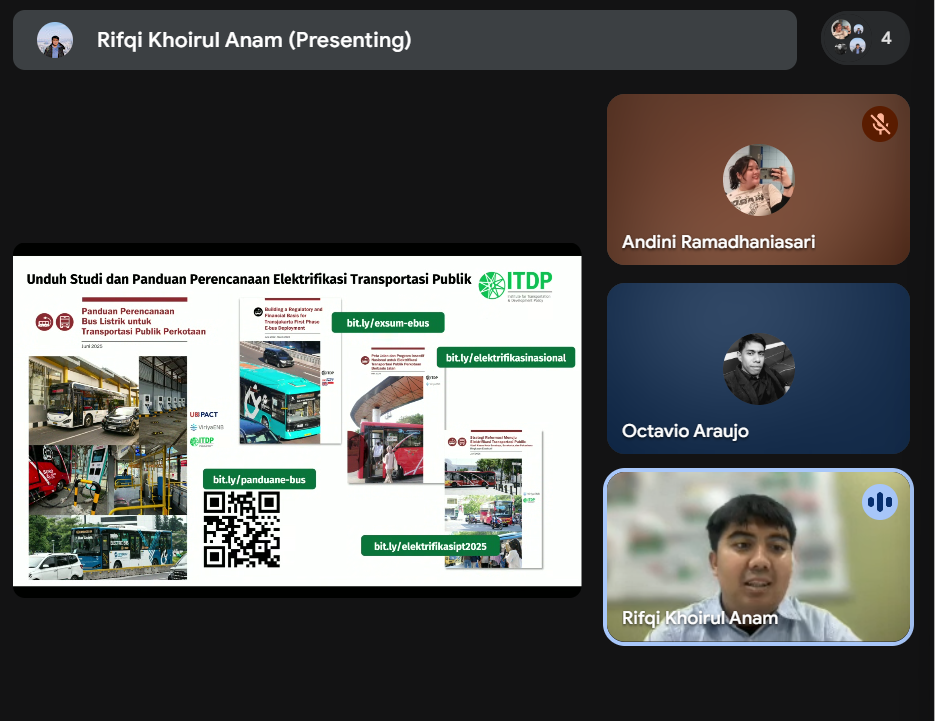Click the Octavio Araujo name label
This screenshot has width=935, height=721.
pos(685,431)
